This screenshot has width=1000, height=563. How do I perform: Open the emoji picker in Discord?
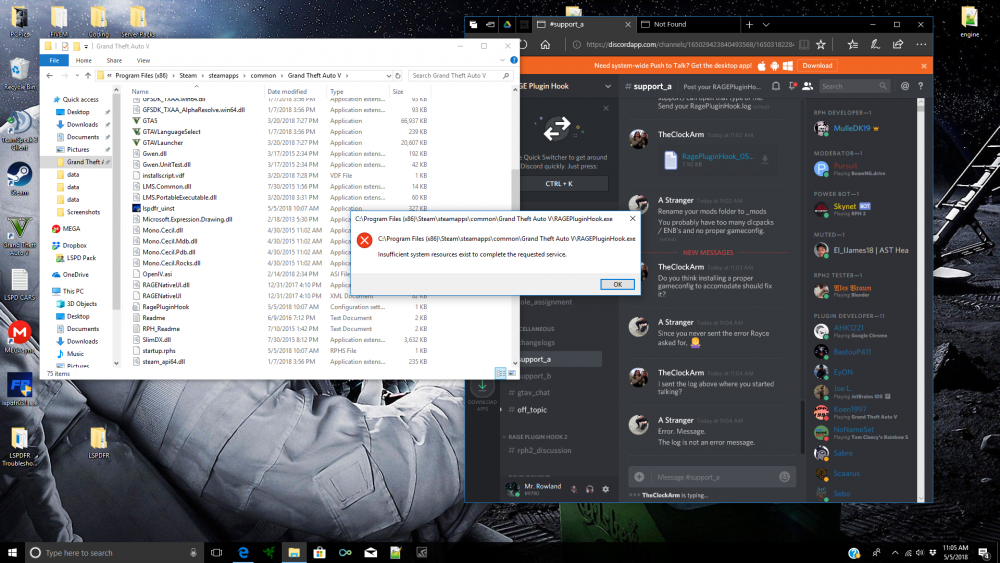(784, 477)
